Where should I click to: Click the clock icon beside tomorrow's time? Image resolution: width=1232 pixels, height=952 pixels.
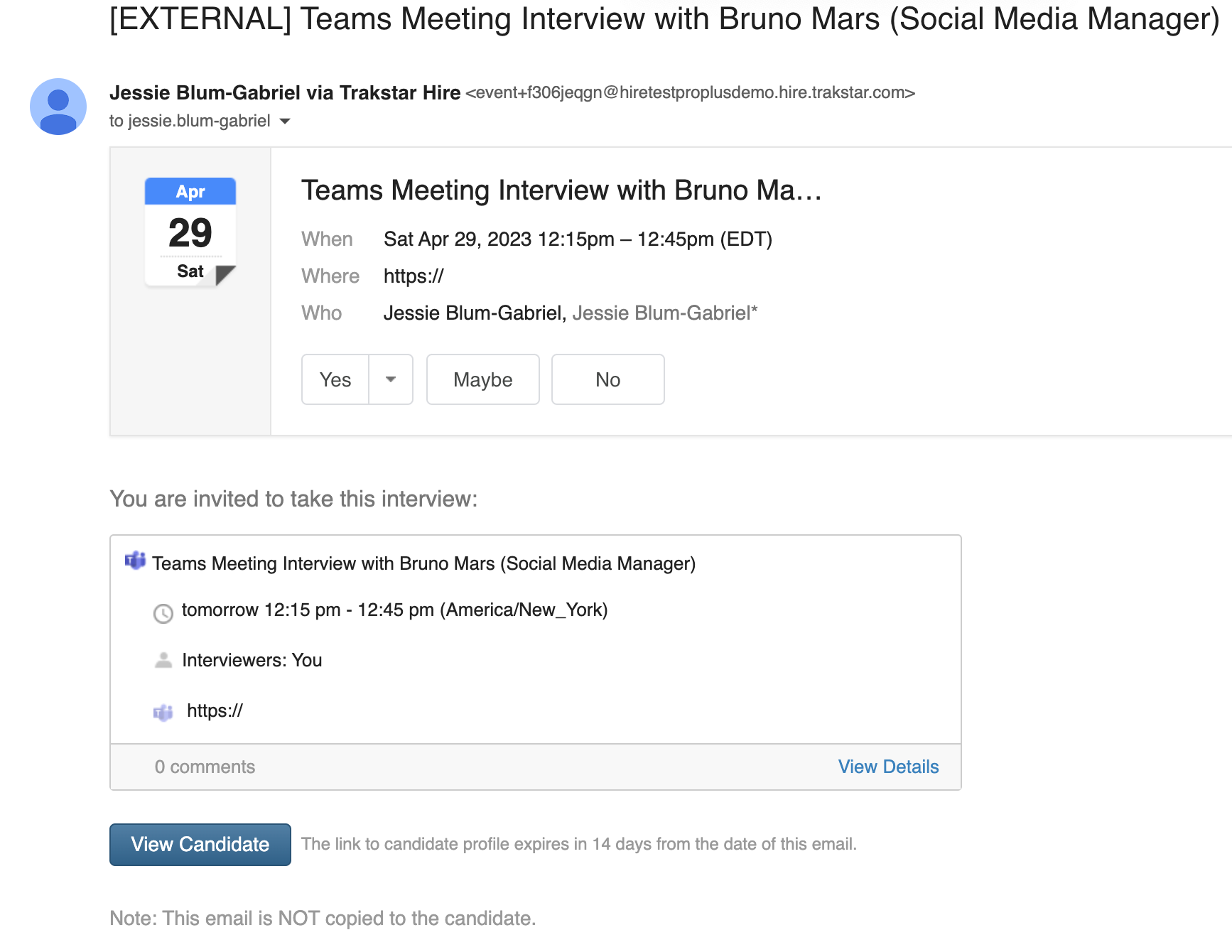pos(163,613)
